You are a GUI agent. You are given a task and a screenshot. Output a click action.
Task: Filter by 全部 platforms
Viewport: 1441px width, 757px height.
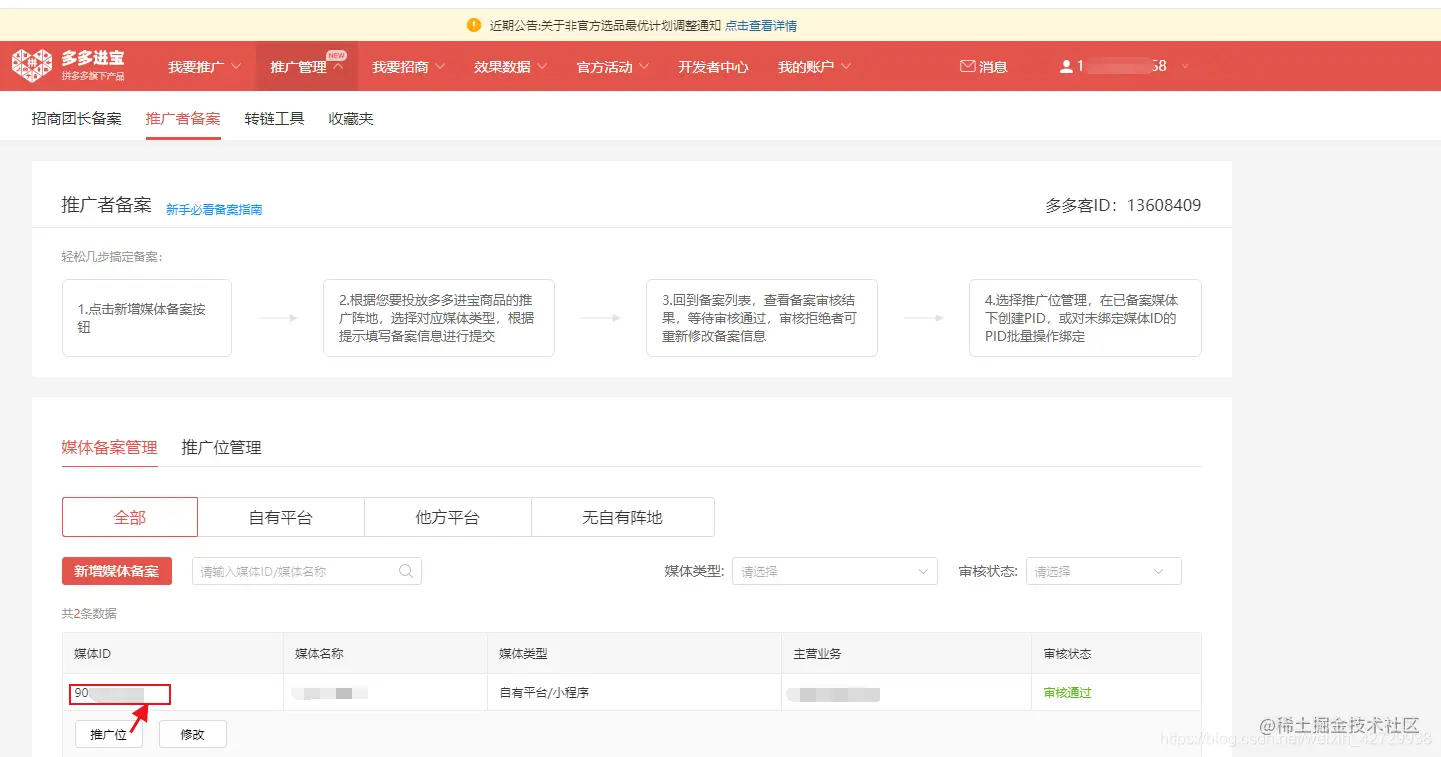pos(130,517)
